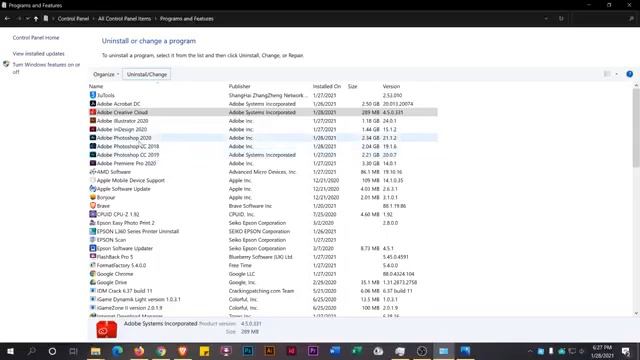This screenshot has width=640, height=360.
Task: Open the Organize dropdown menu
Action: 106,74
